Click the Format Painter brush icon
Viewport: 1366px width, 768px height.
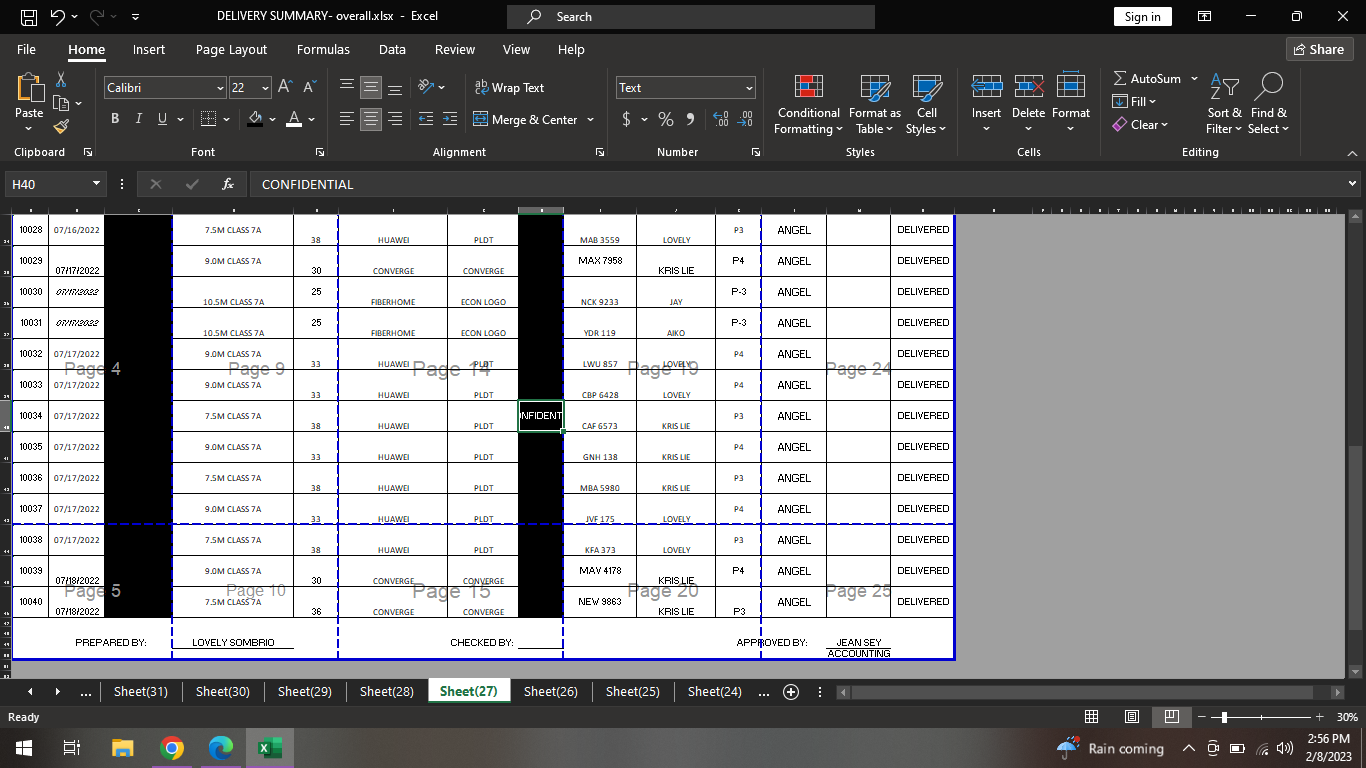(61, 127)
